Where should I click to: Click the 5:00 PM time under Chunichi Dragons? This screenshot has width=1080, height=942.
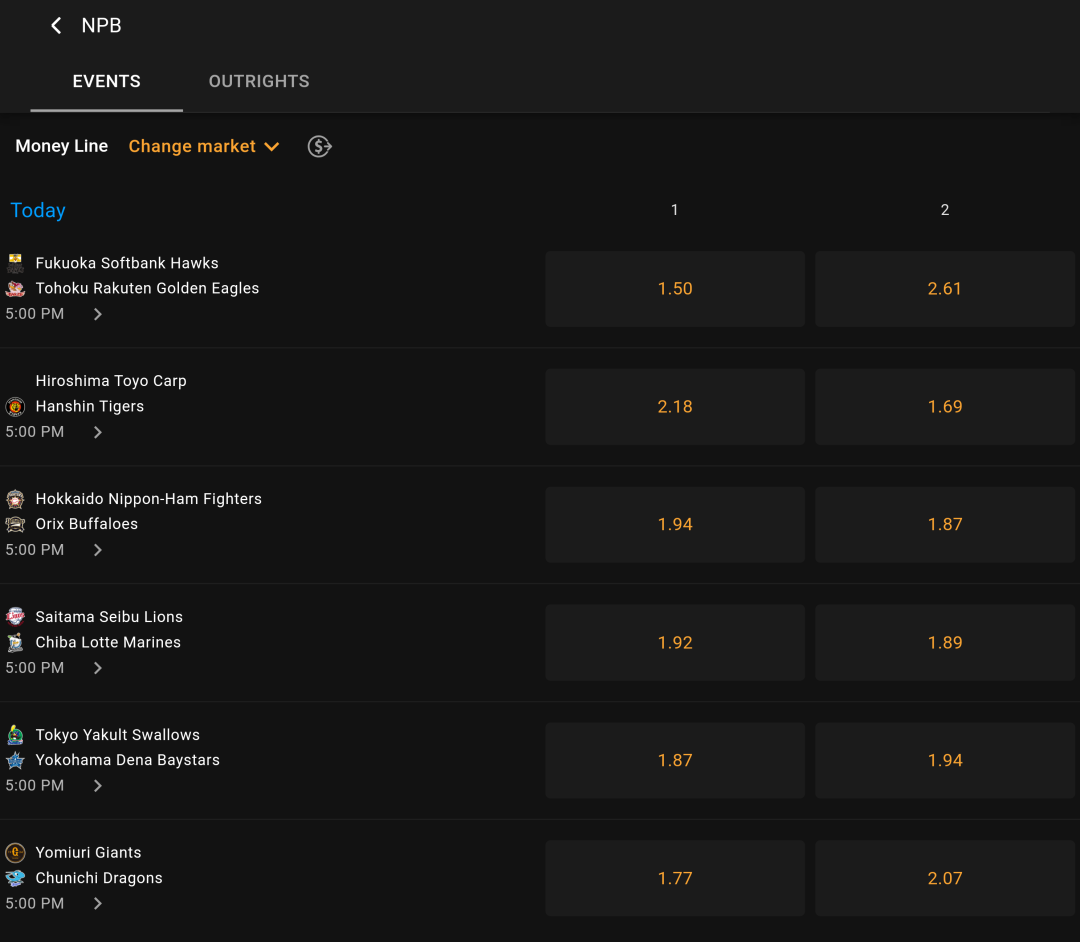[x=34, y=903]
